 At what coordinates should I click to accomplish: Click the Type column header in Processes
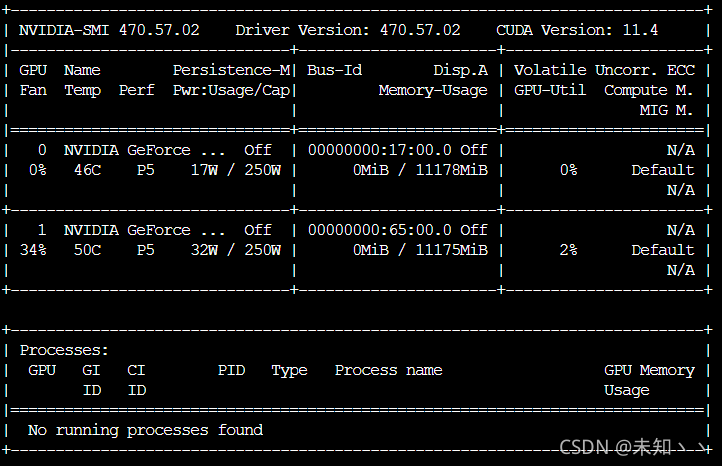289,371
